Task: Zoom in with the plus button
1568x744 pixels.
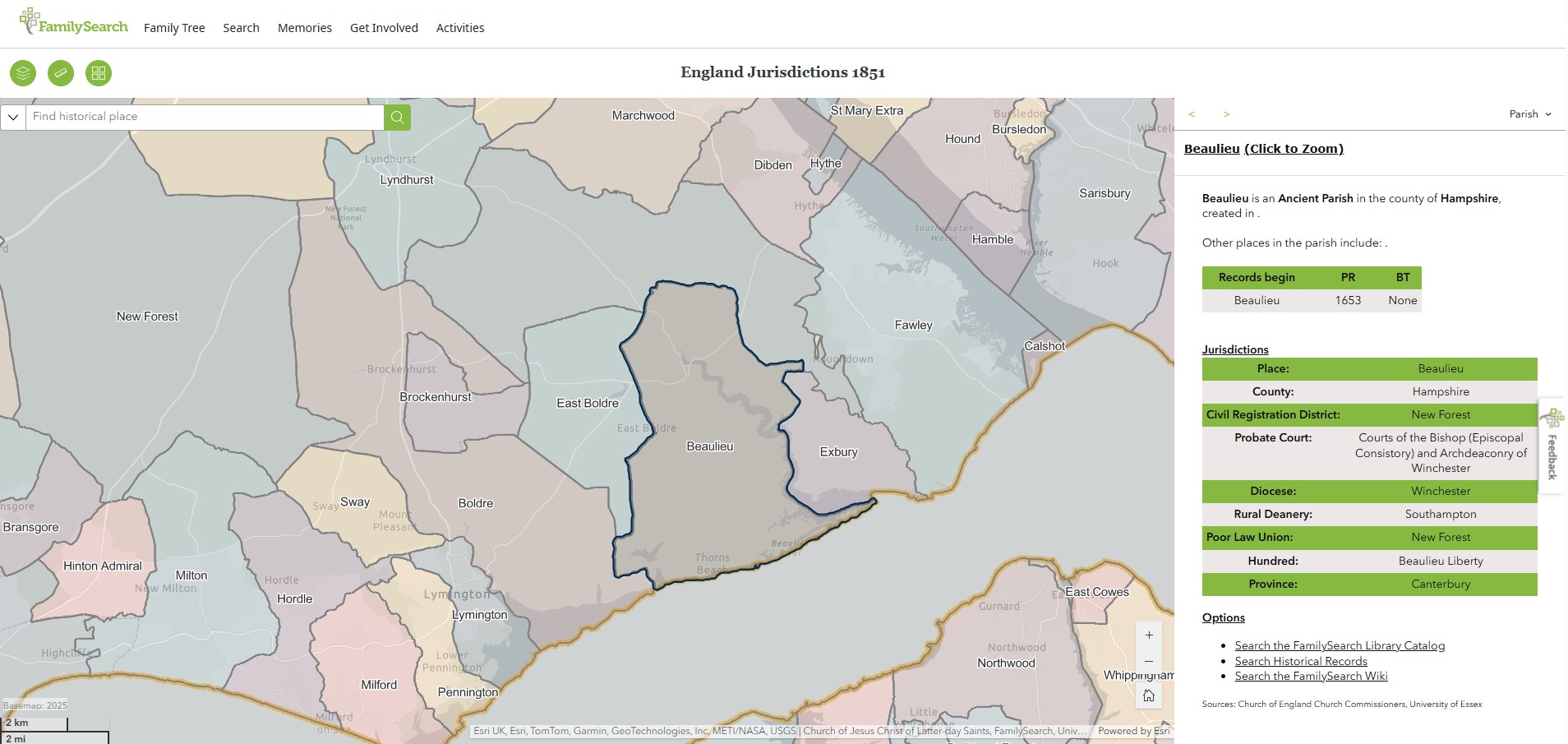Action: point(1149,635)
